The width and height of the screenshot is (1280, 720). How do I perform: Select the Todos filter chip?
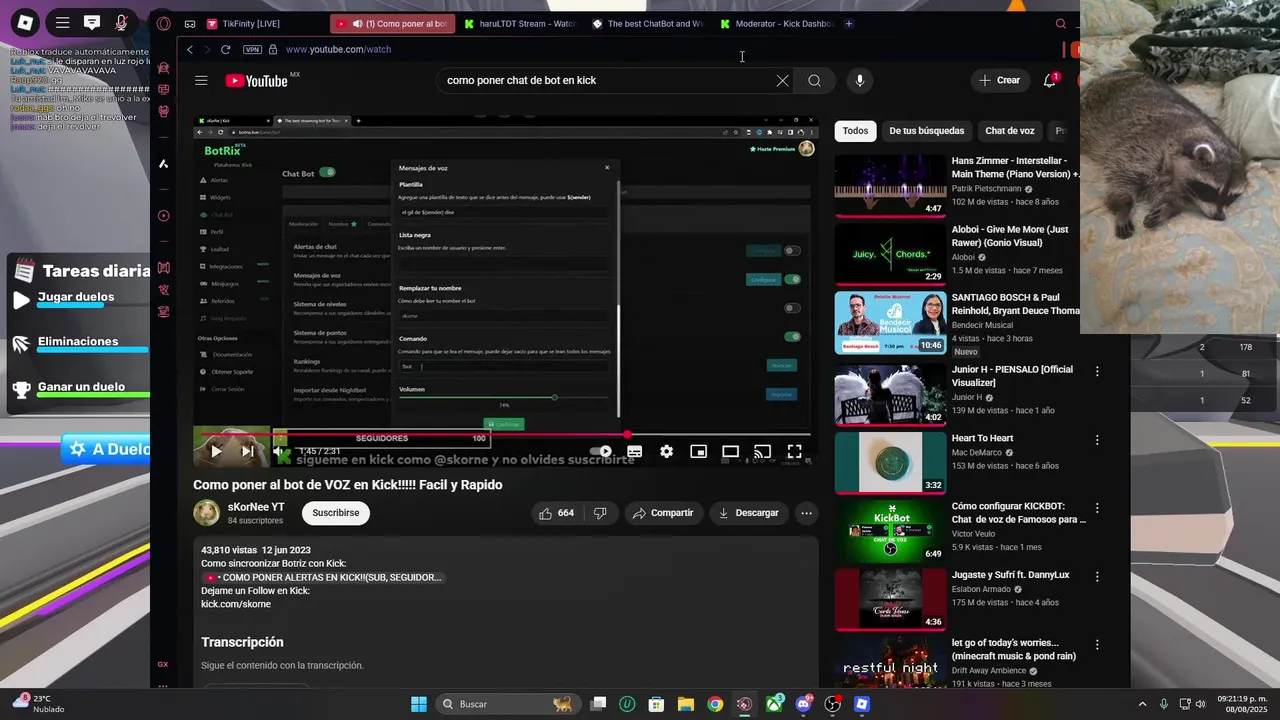point(855,131)
